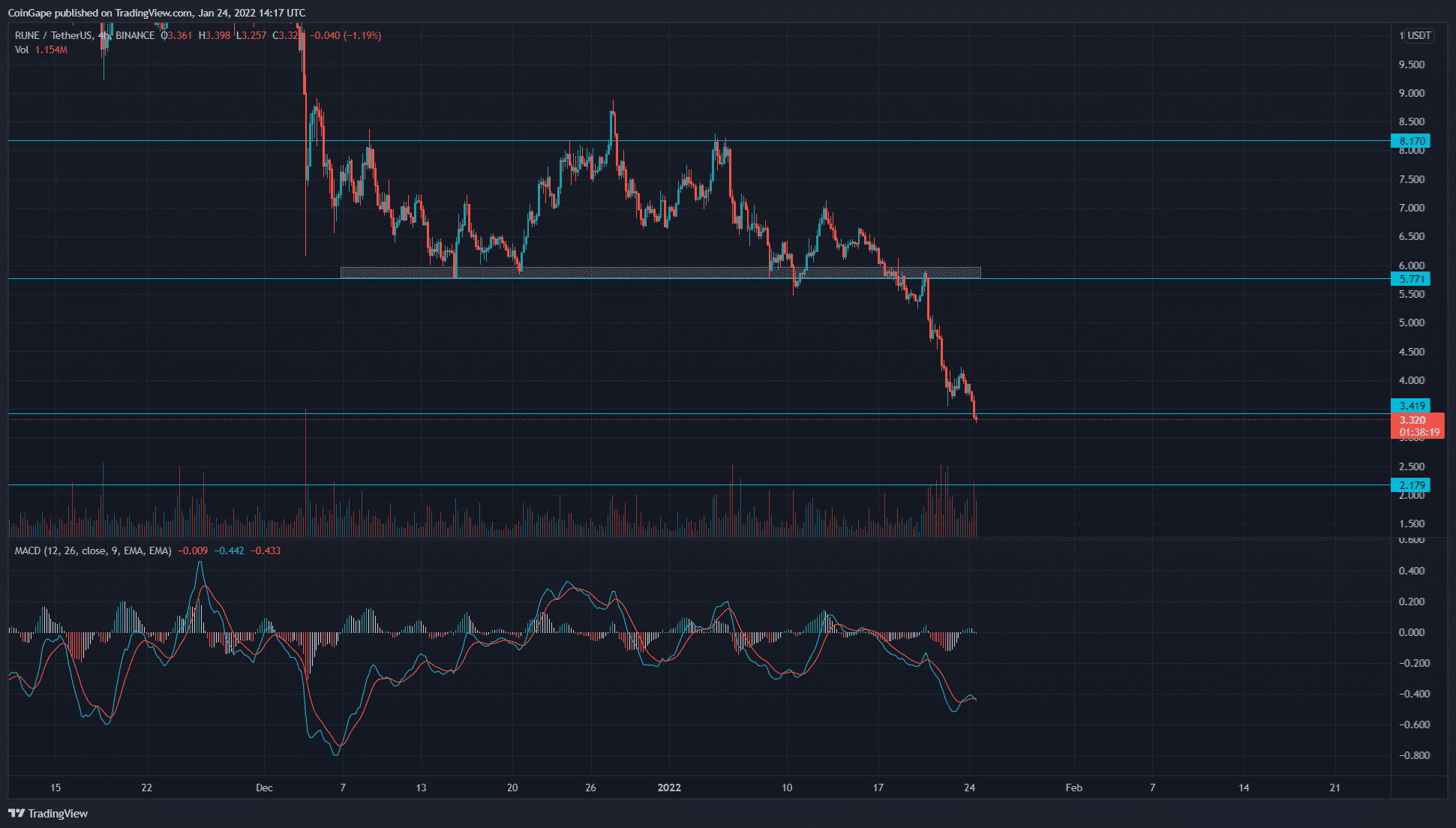Viewport: 1456px width, 828px height.
Task: Click the 8.170 resistance price label
Action: click(1410, 141)
